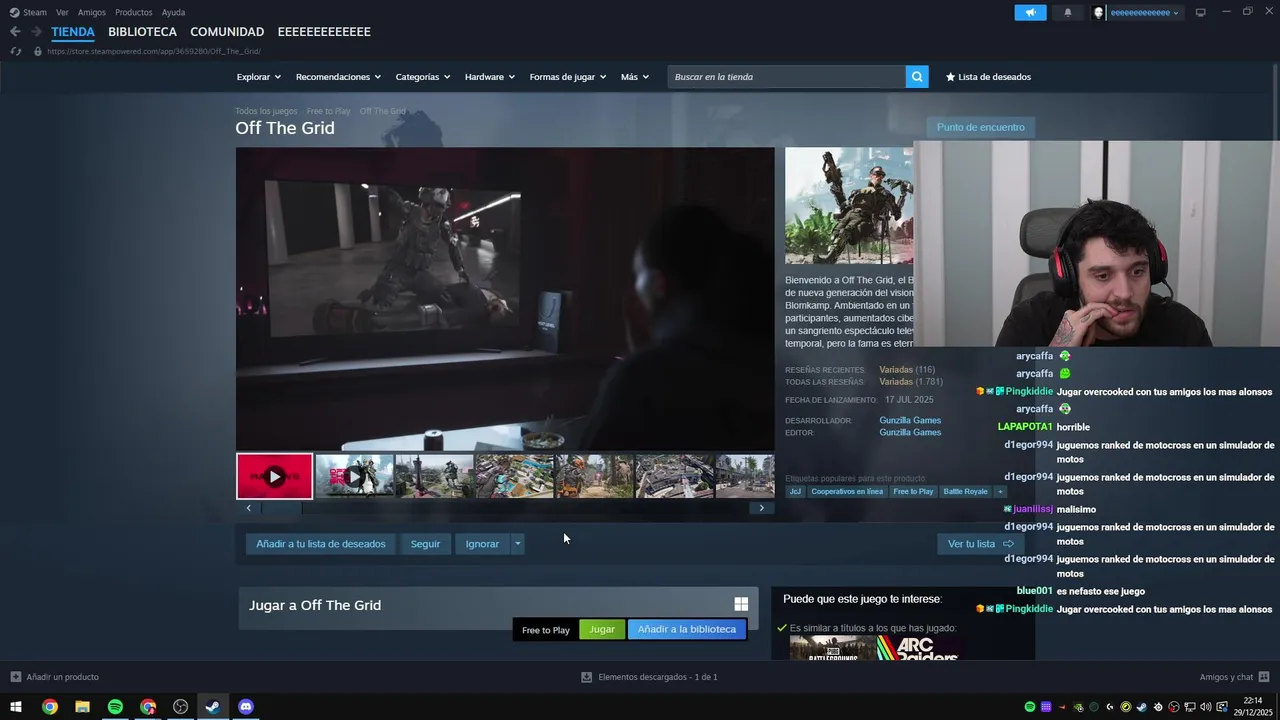Click Añadir a la biblioteca button
Screen dimensions: 1280x720
(687, 629)
